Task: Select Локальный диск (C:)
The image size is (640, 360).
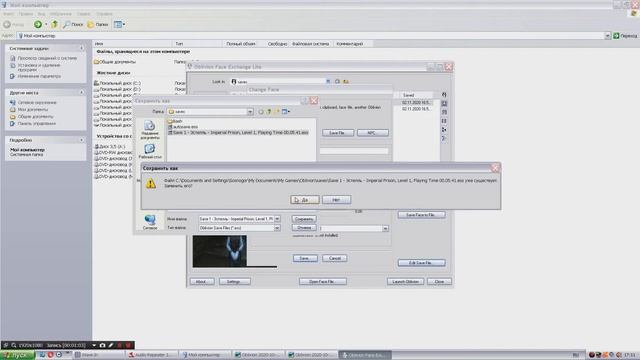Action: point(117,83)
